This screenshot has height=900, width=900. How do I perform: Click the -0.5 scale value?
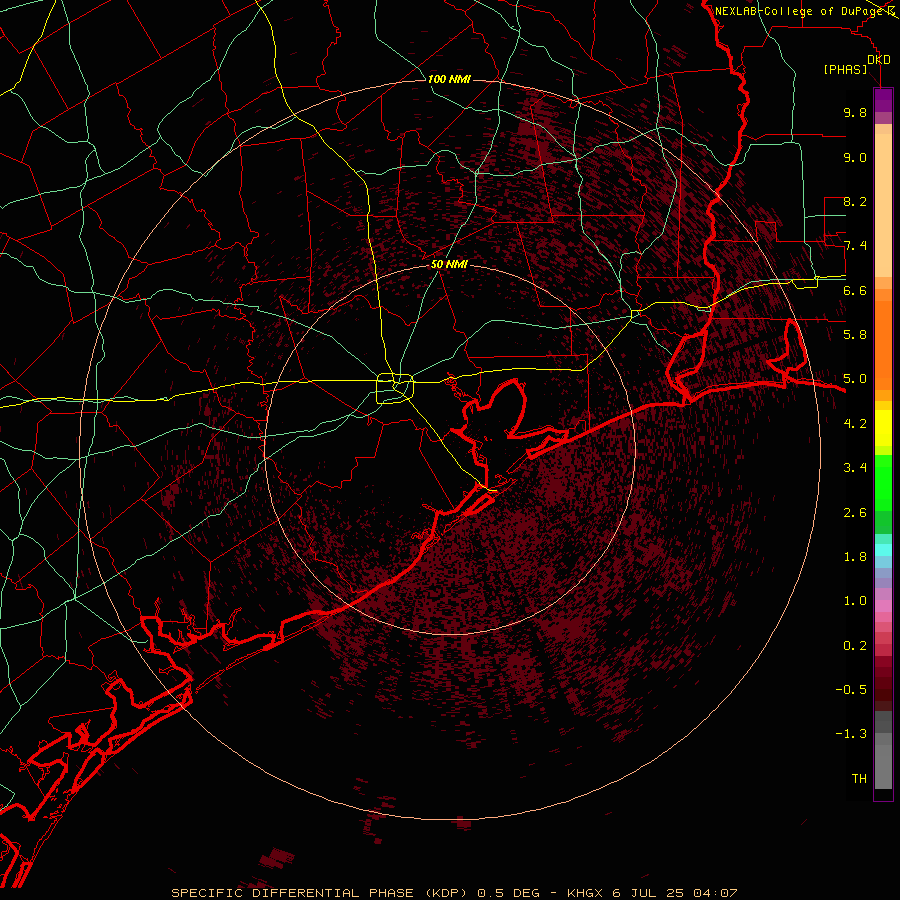(x=851, y=690)
